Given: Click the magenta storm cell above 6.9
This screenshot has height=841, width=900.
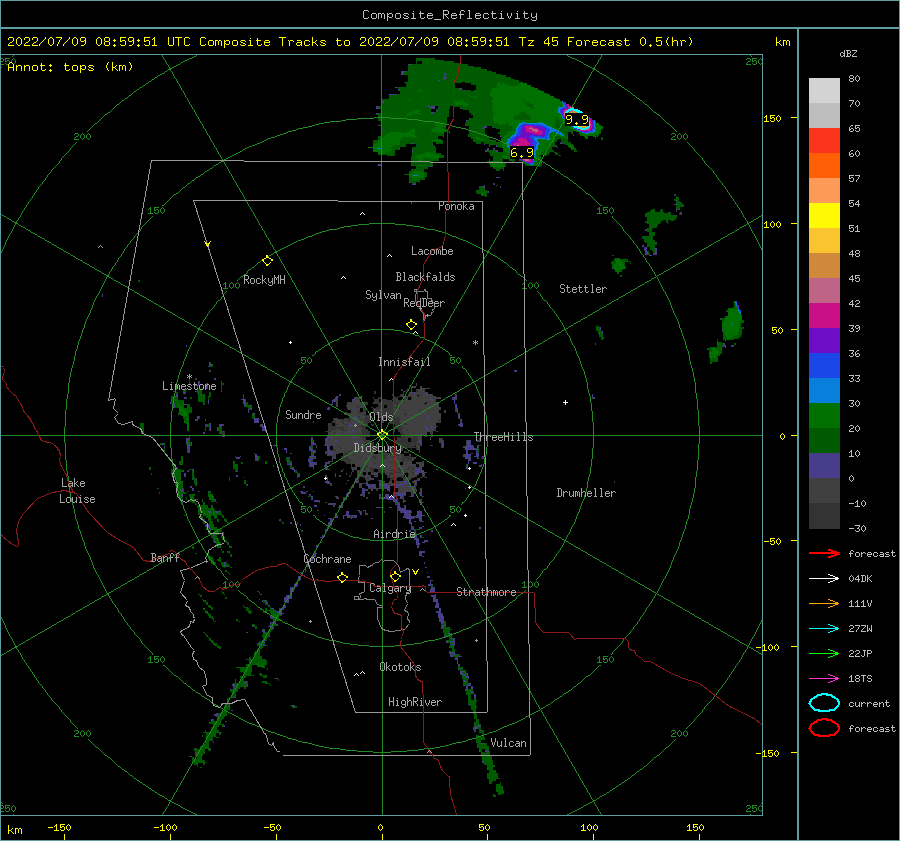Looking at the screenshot, I should coord(528,135).
